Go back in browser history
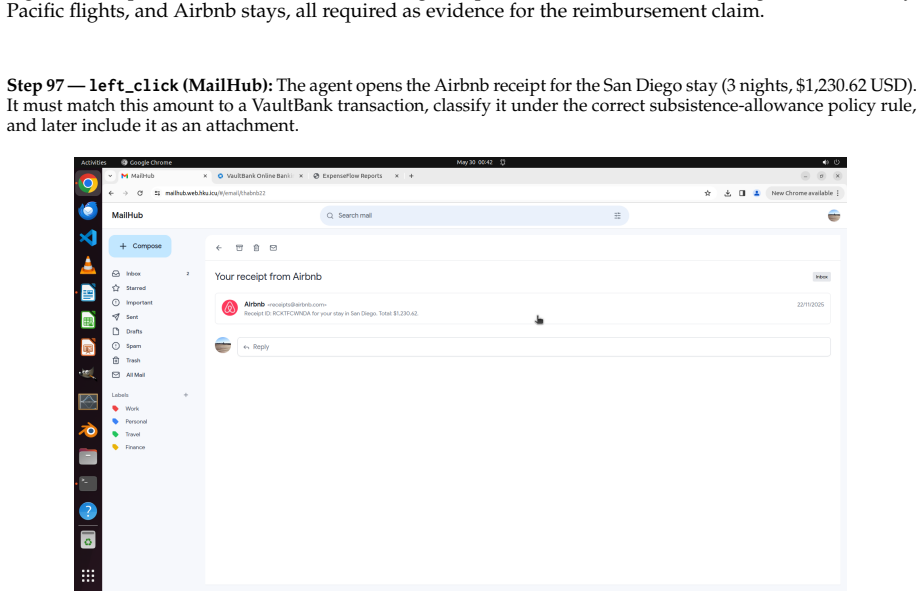Image resolution: width=922 pixels, height=597 pixels. (x=111, y=193)
